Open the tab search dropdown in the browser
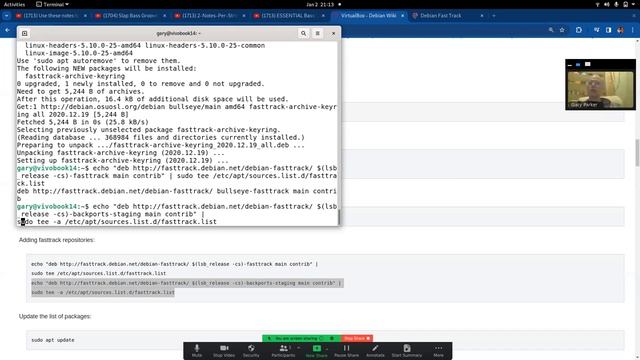Screen dimensions: 640x360 pyautogui.click(x=7, y=16)
